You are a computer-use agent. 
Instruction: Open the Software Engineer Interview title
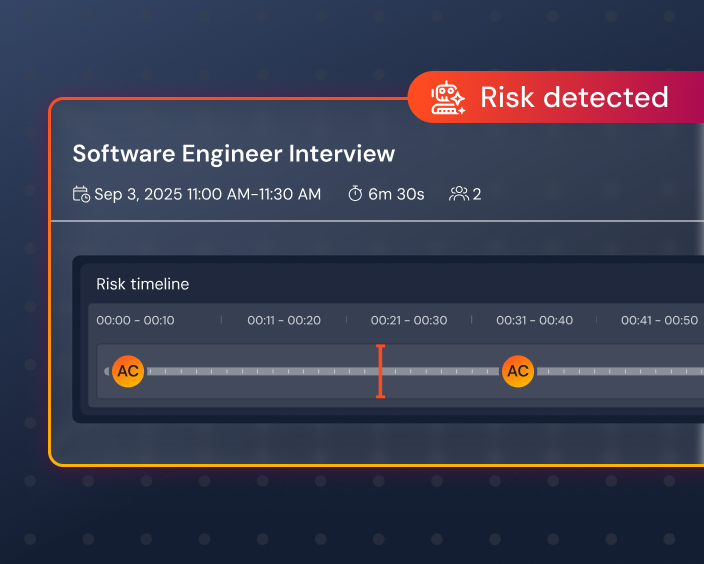click(234, 154)
